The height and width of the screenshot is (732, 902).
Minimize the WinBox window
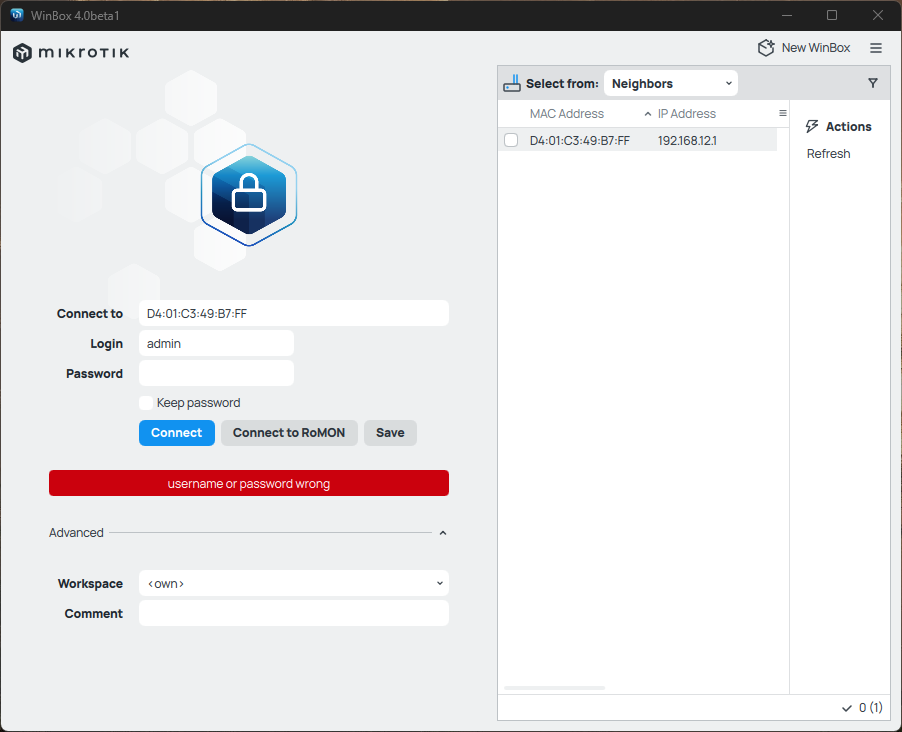coord(787,16)
